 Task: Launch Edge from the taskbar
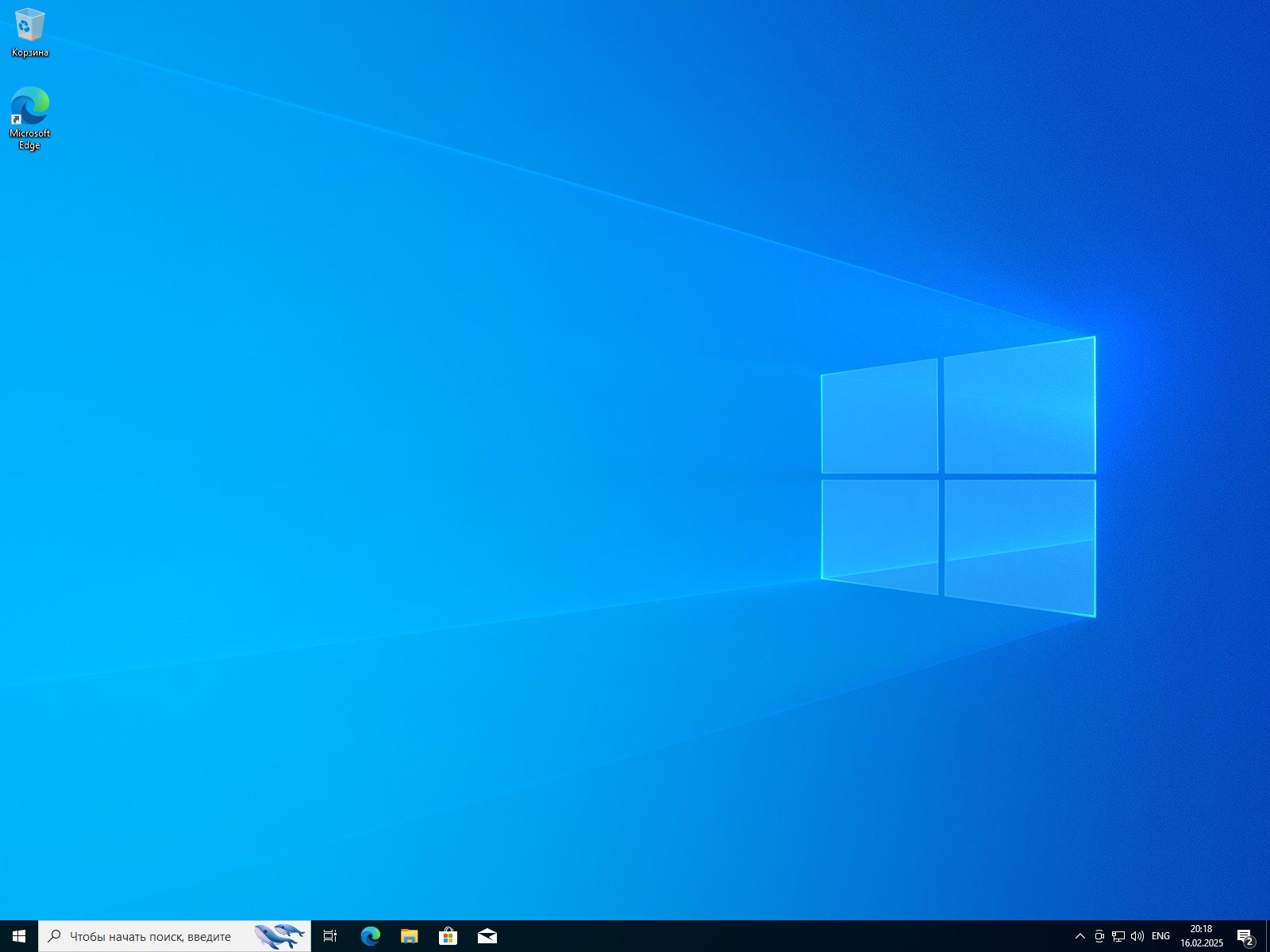[x=369, y=936]
